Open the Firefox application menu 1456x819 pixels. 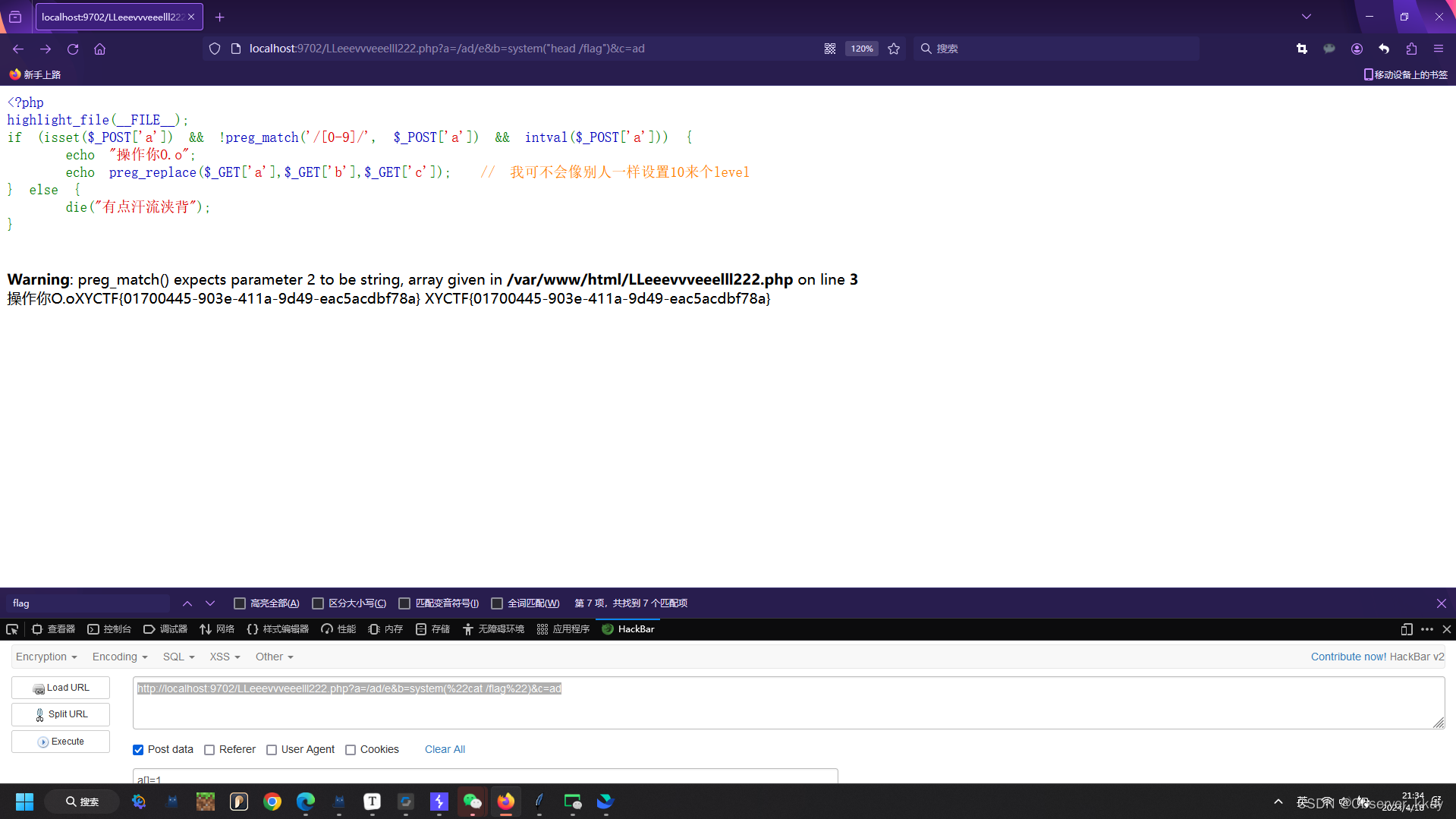coord(1439,49)
